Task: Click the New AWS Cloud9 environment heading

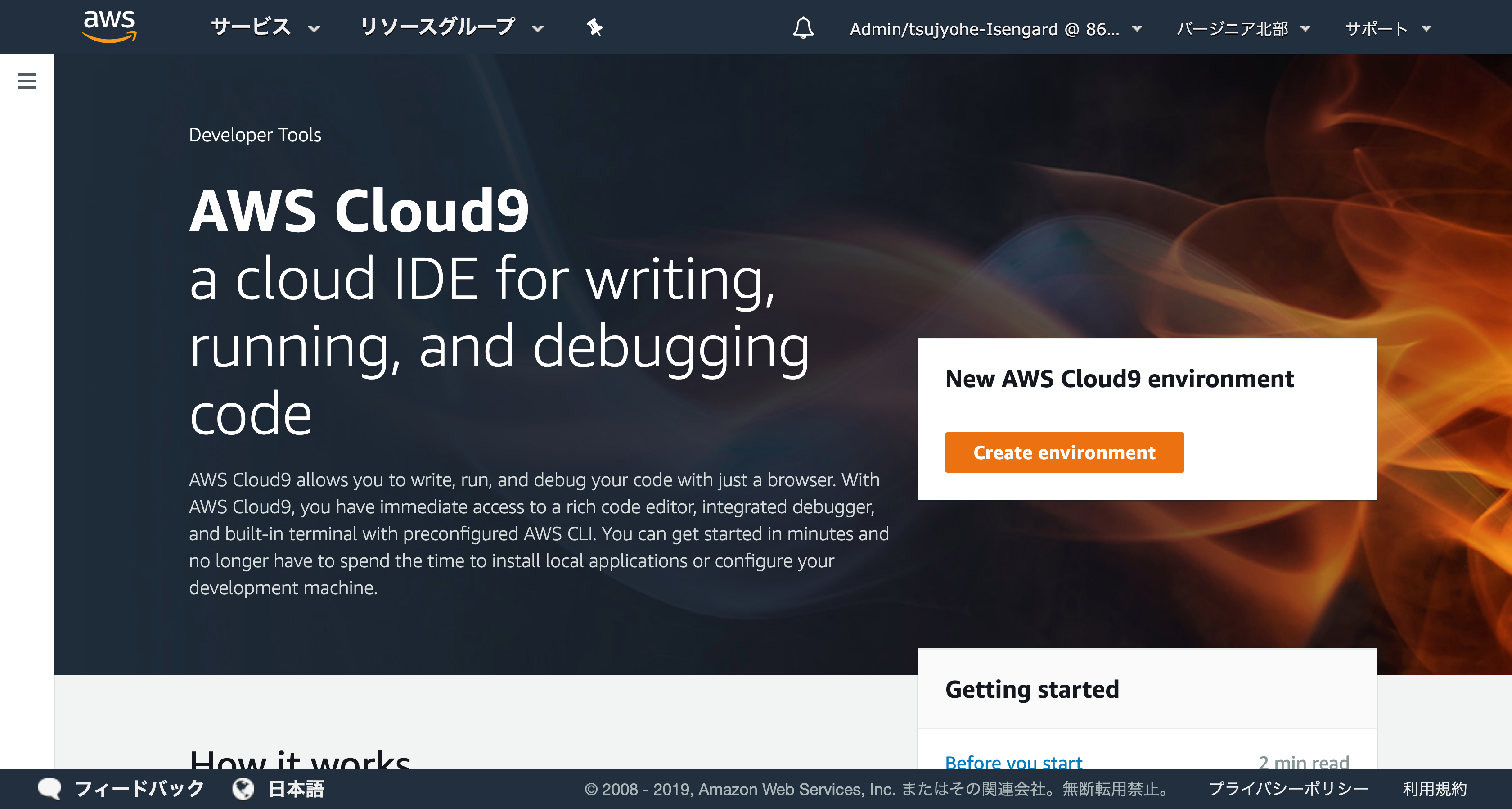Action: pos(1119,379)
